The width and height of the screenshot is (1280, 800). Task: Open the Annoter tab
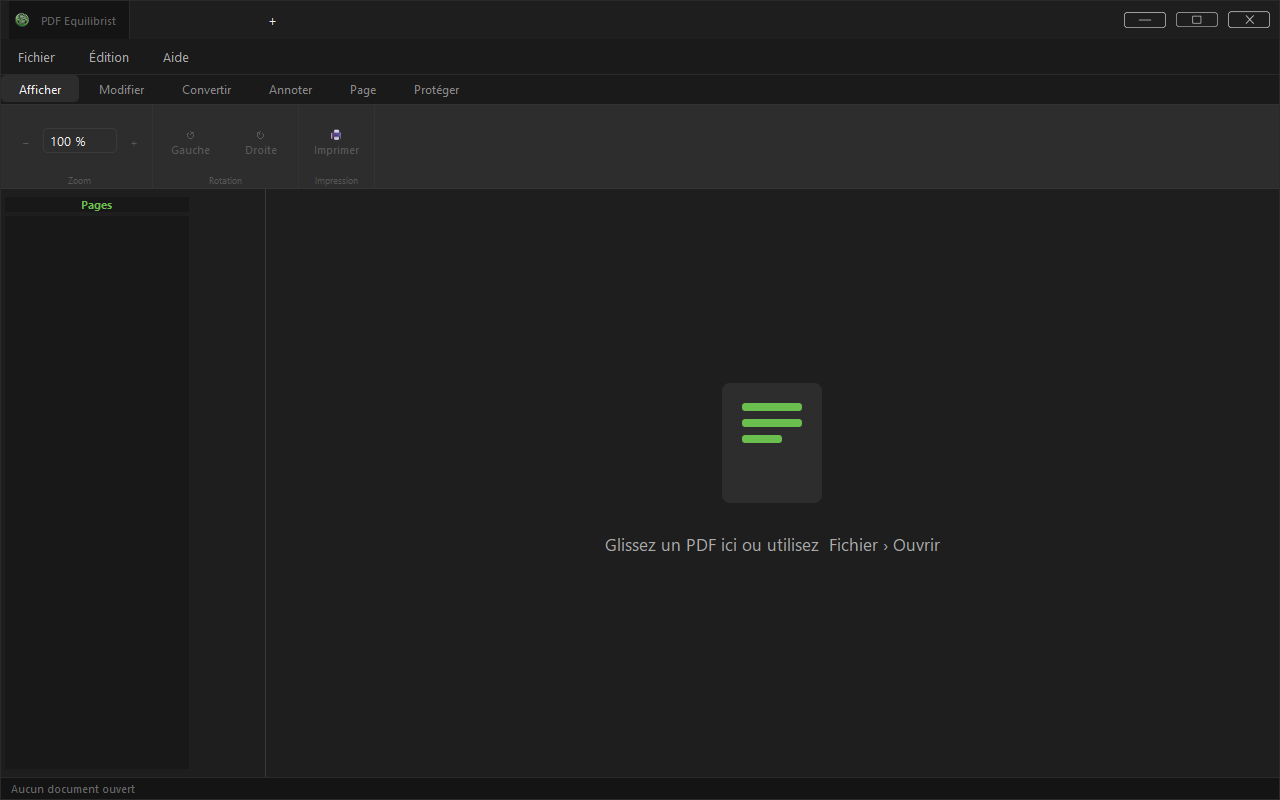(x=291, y=89)
